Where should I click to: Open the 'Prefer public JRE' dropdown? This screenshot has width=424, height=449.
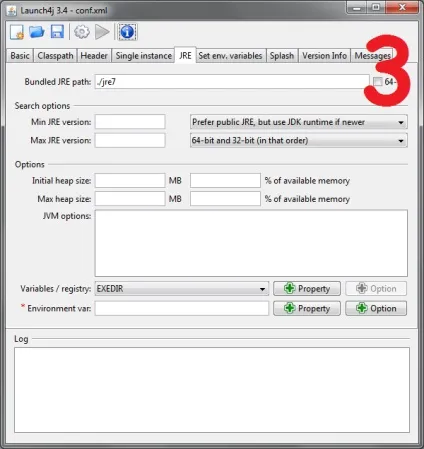coord(299,122)
